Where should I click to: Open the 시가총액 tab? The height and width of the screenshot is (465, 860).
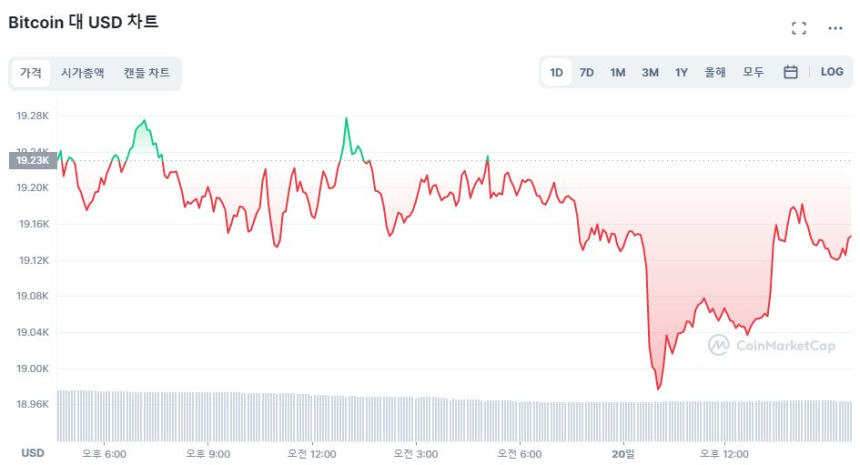pyautogui.click(x=82, y=73)
